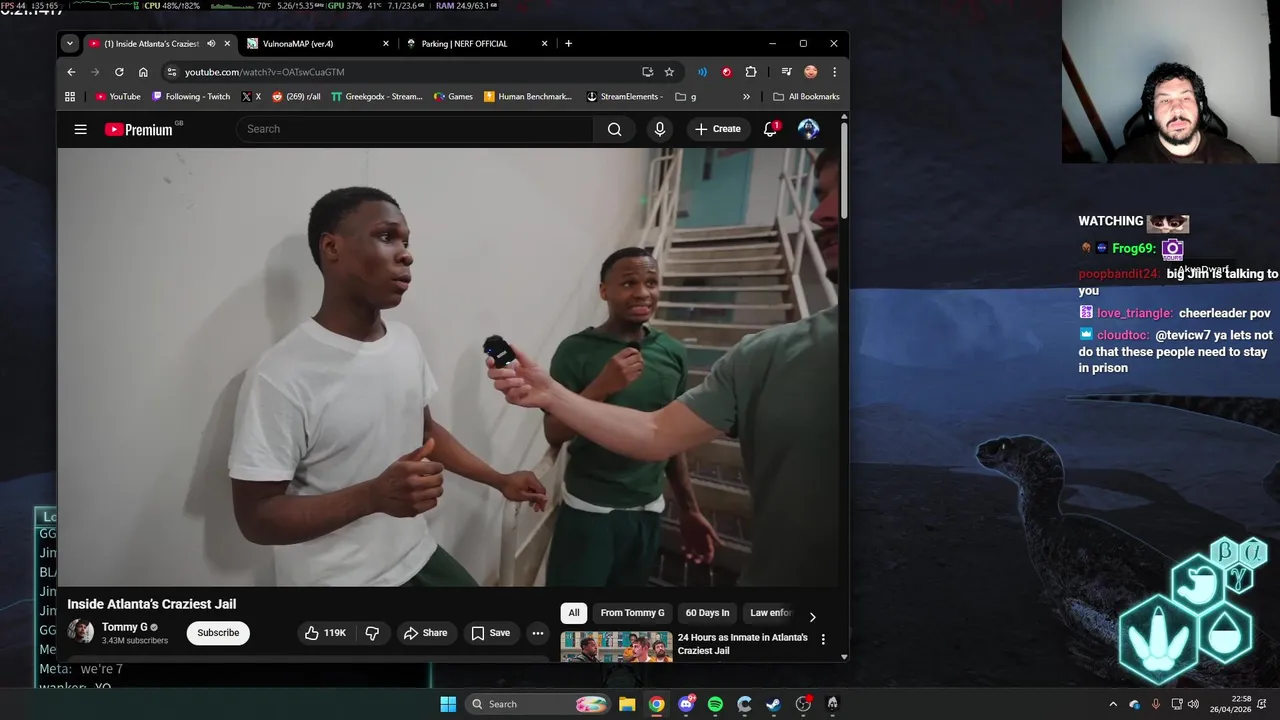
Task: Mute the Inside Atlanta's Craziest tab audio
Action: click(210, 44)
